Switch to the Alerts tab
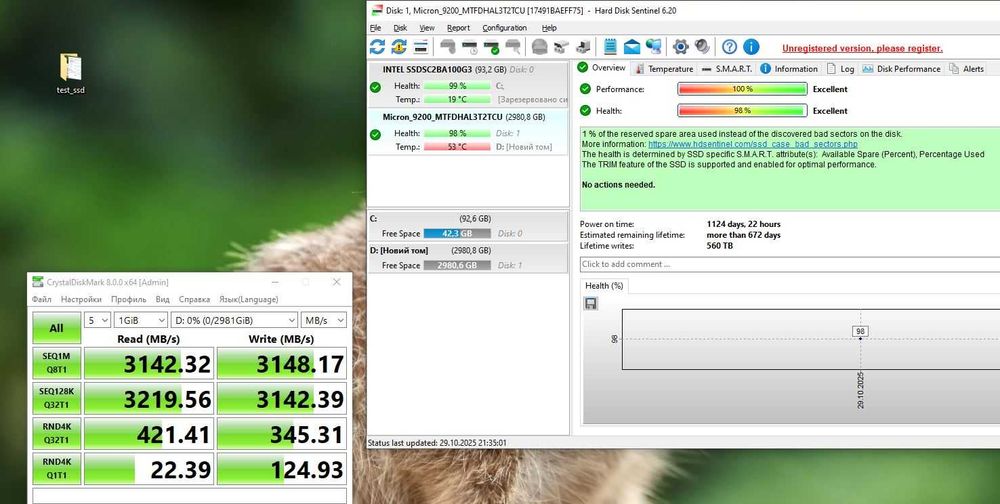The height and width of the screenshot is (504, 1000). click(x=967, y=69)
